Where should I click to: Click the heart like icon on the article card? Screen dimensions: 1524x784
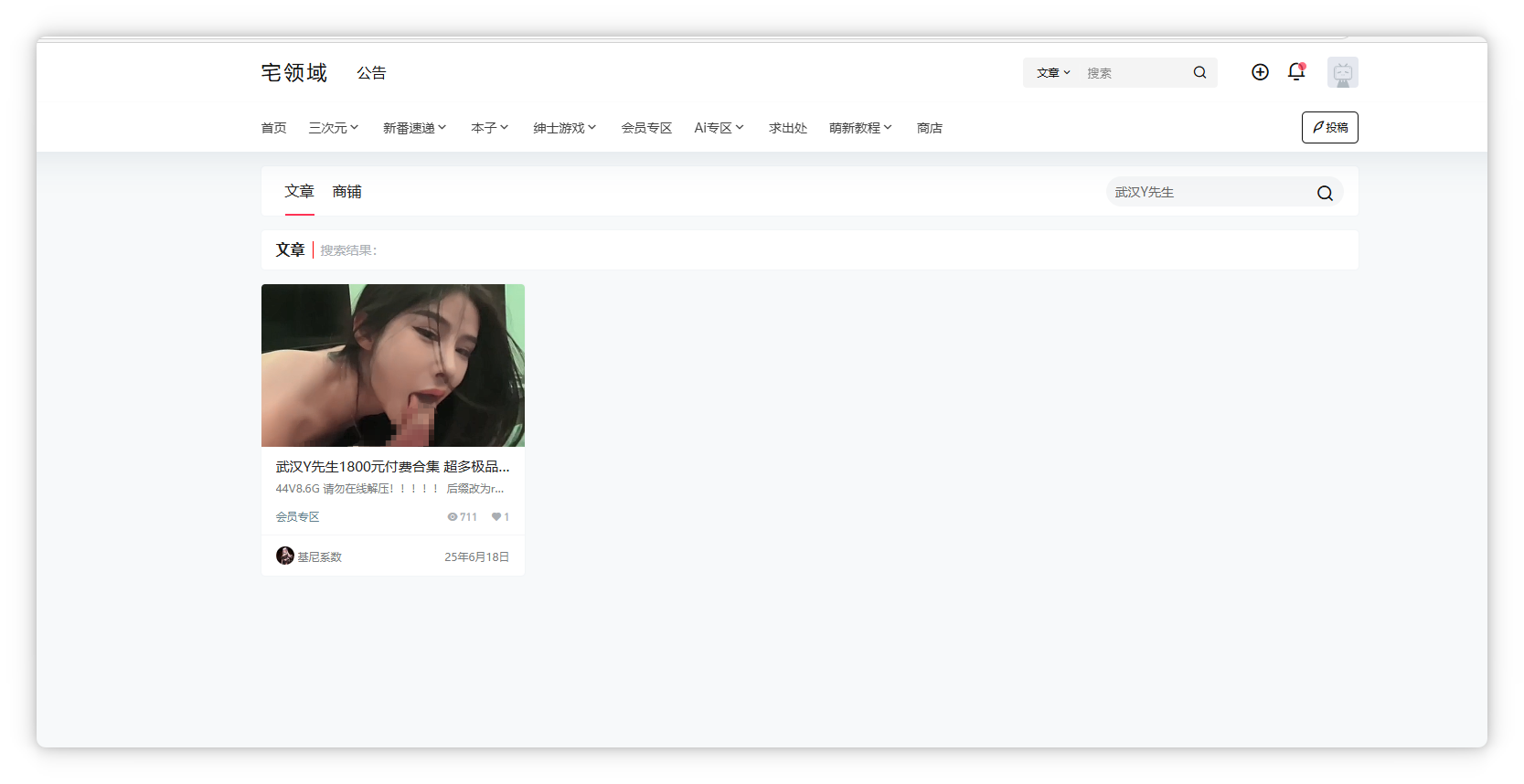click(x=496, y=517)
